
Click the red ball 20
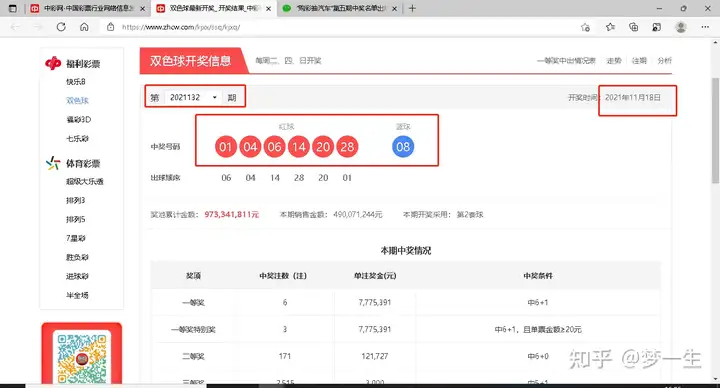point(323,146)
